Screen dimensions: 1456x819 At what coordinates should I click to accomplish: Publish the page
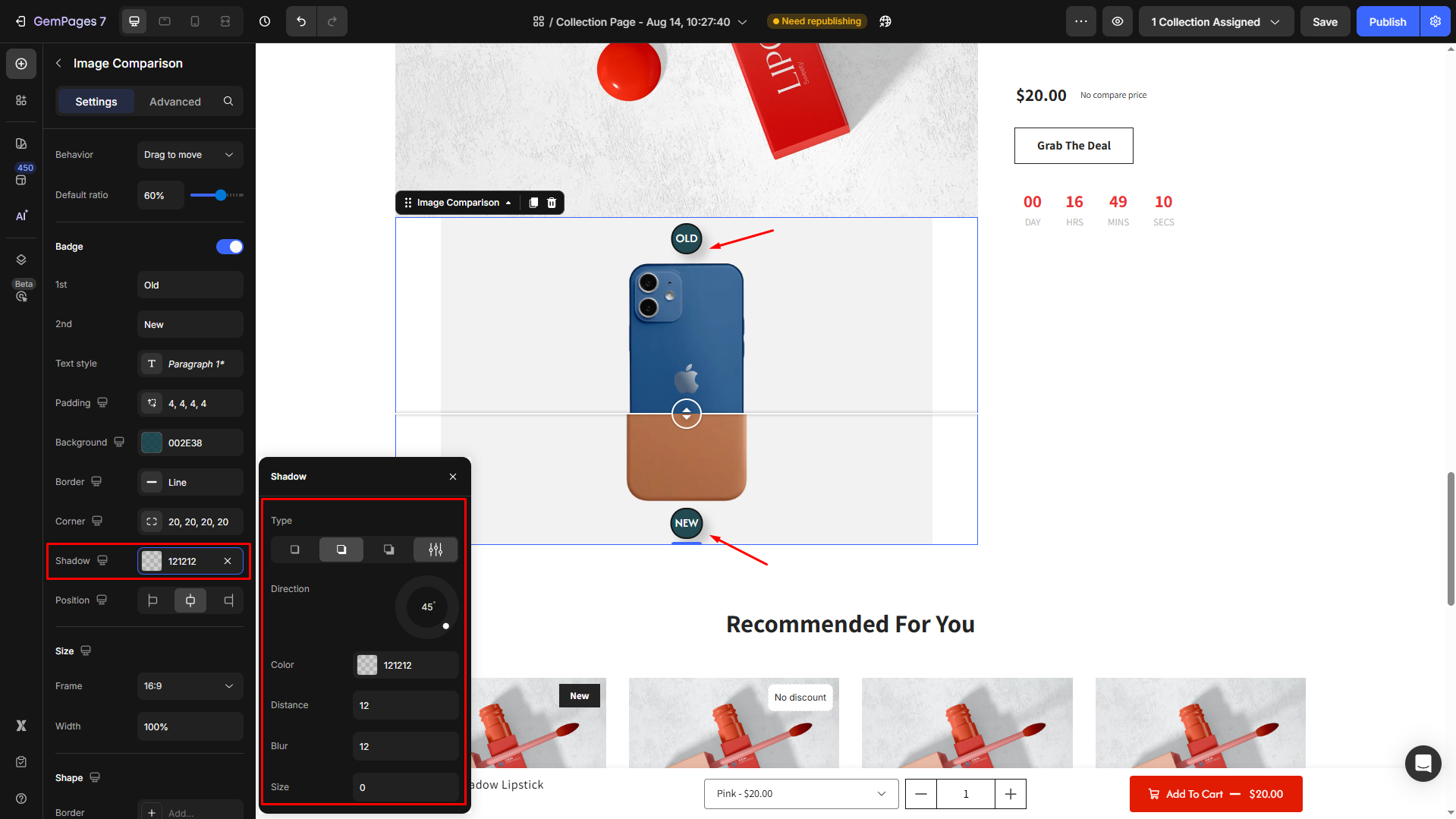1388,21
